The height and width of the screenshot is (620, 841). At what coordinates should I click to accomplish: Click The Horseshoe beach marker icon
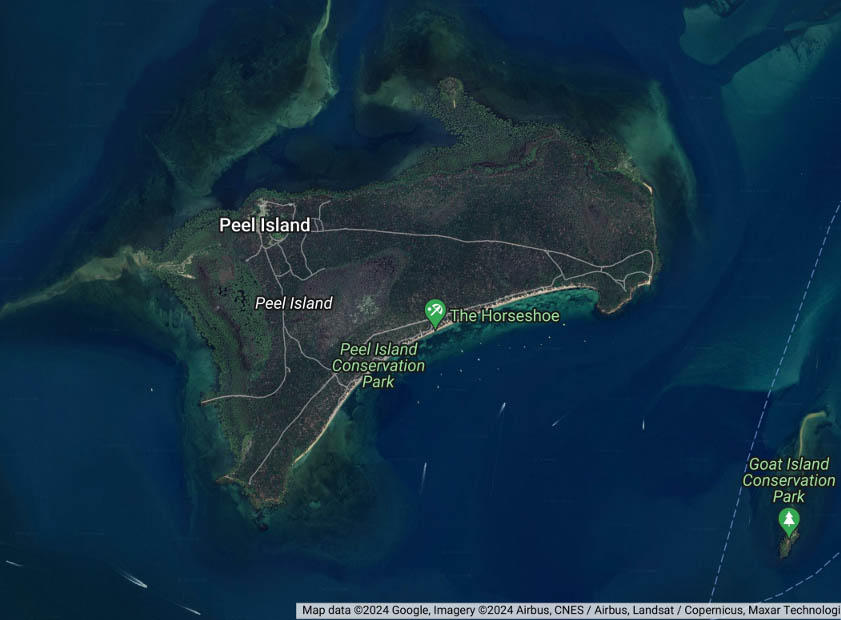pos(435,312)
